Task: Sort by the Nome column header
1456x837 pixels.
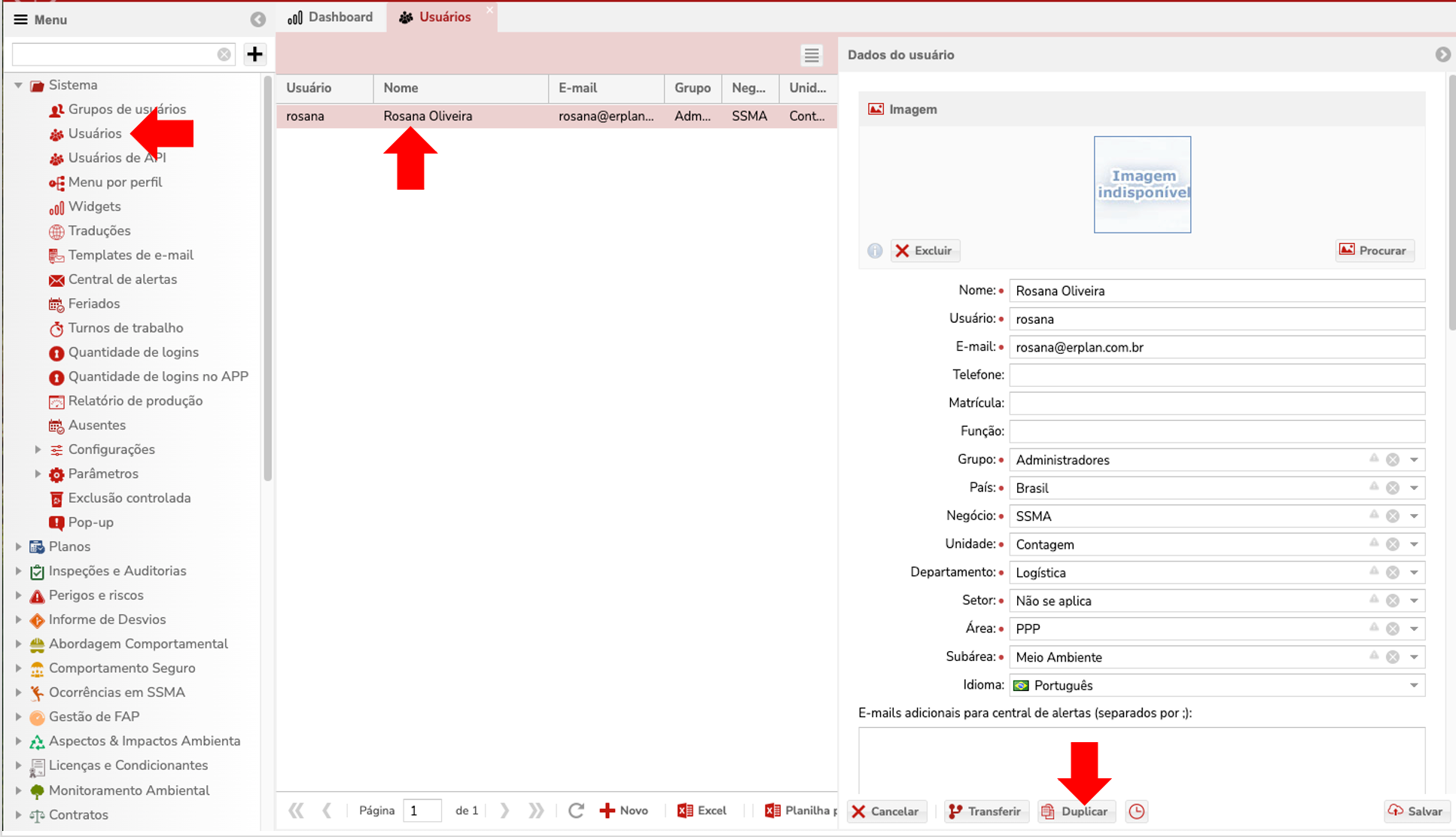Action: 460,88
